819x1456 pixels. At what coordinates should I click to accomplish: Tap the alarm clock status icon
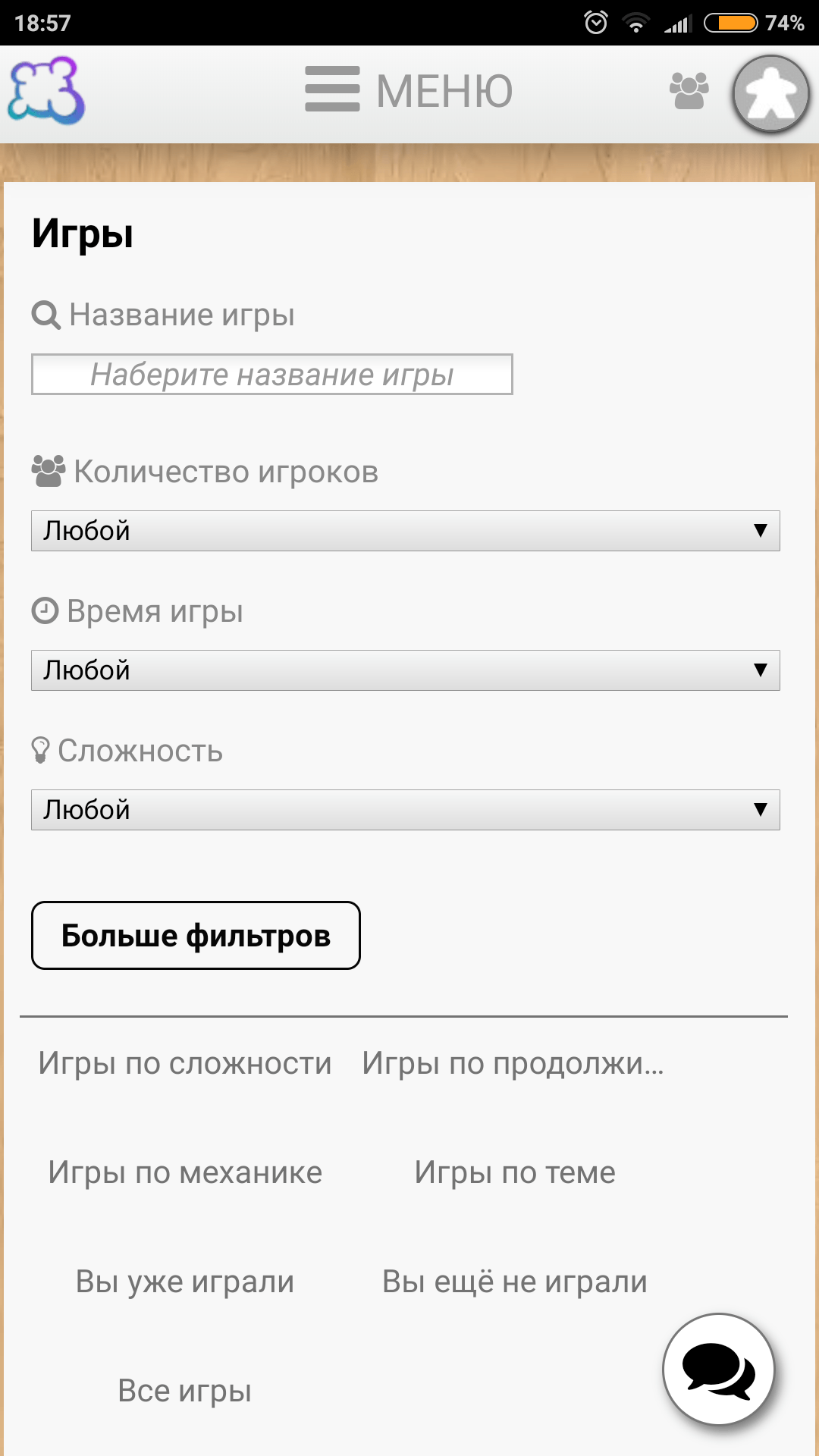[596, 23]
